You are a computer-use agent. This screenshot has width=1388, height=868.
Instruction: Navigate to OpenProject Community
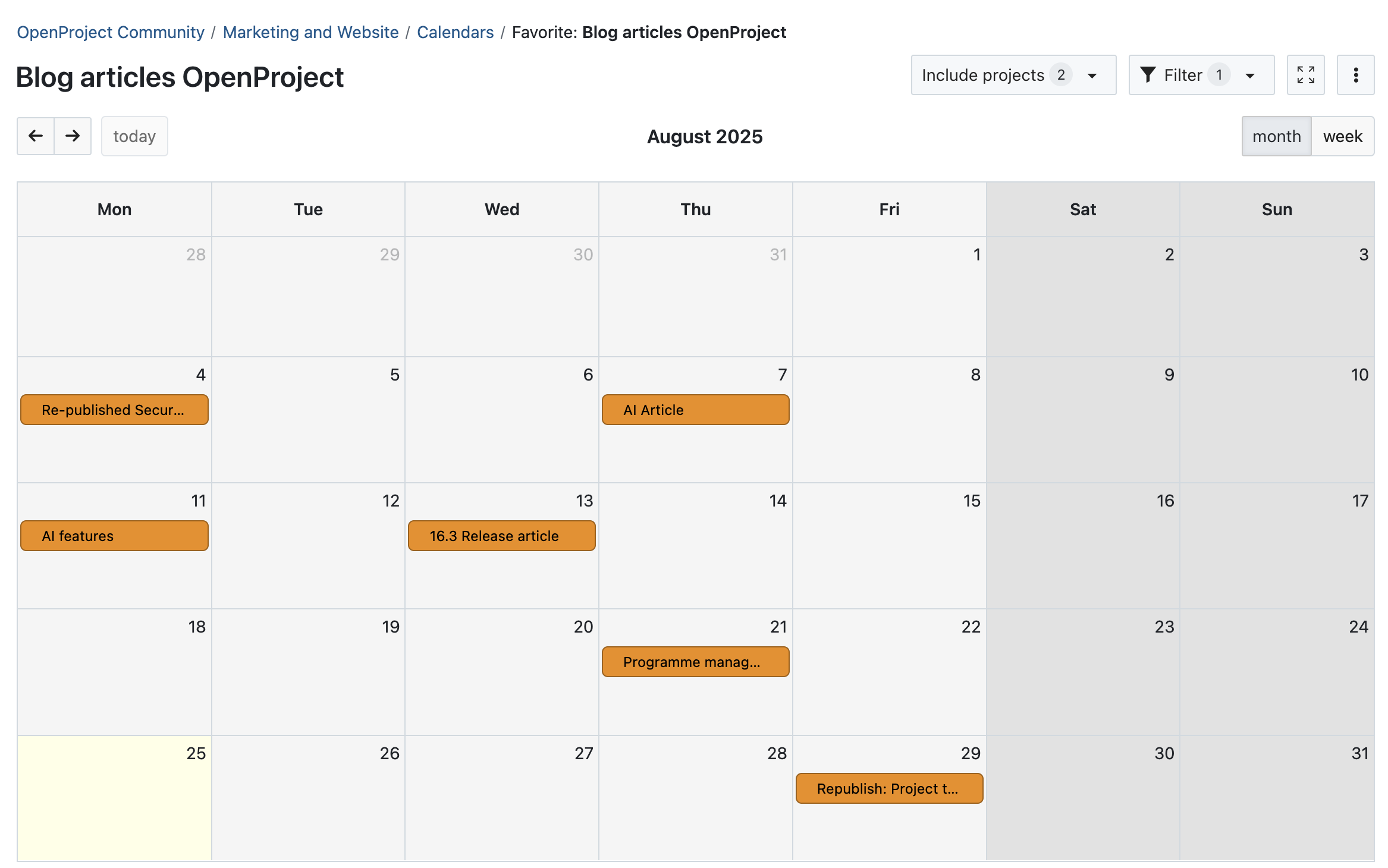[x=111, y=32]
